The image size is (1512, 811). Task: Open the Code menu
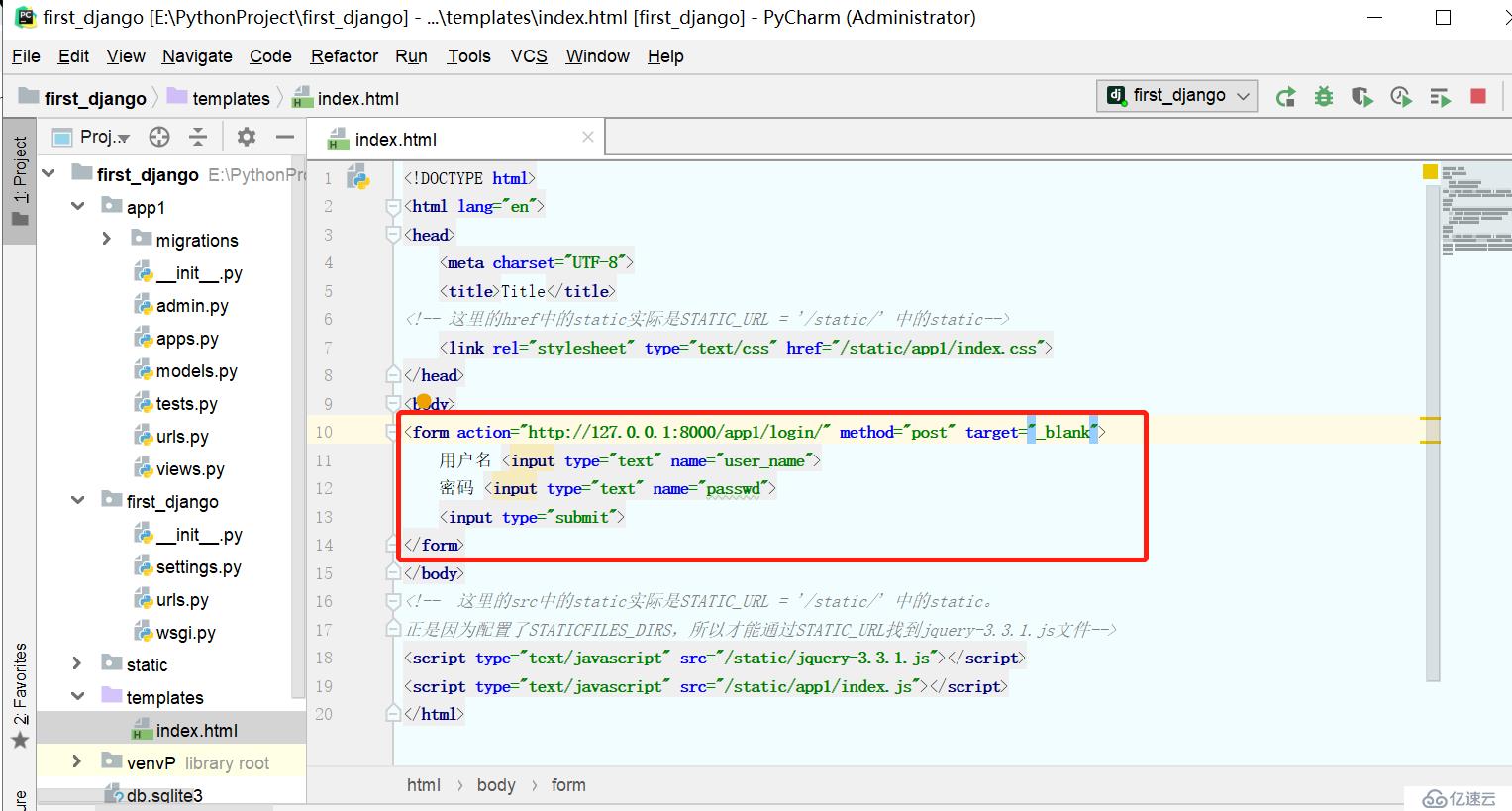(270, 56)
